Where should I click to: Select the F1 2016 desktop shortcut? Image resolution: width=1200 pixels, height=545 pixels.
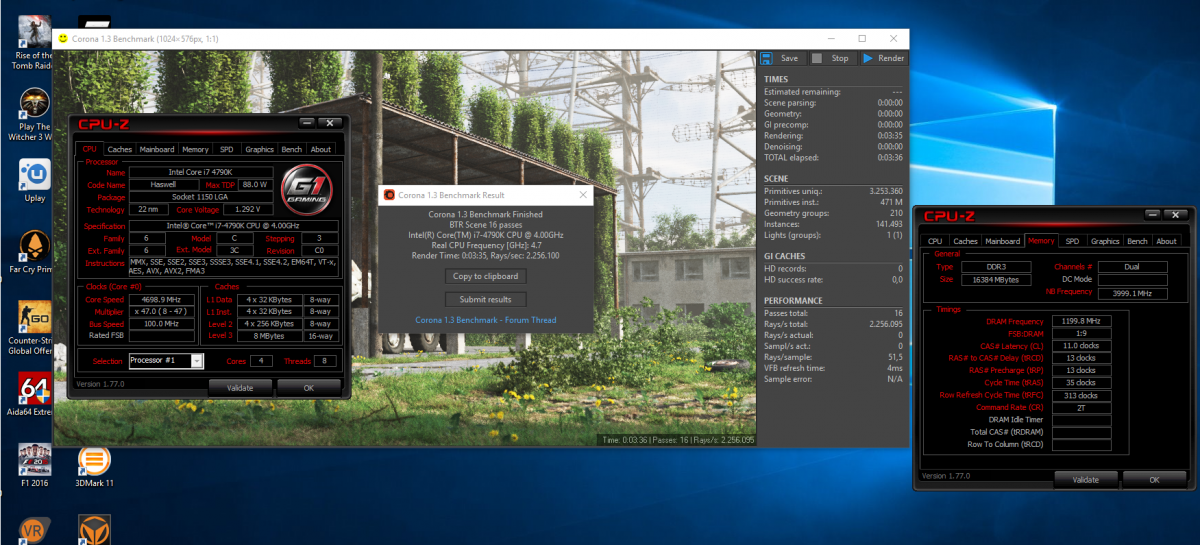[x=35, y=465]
